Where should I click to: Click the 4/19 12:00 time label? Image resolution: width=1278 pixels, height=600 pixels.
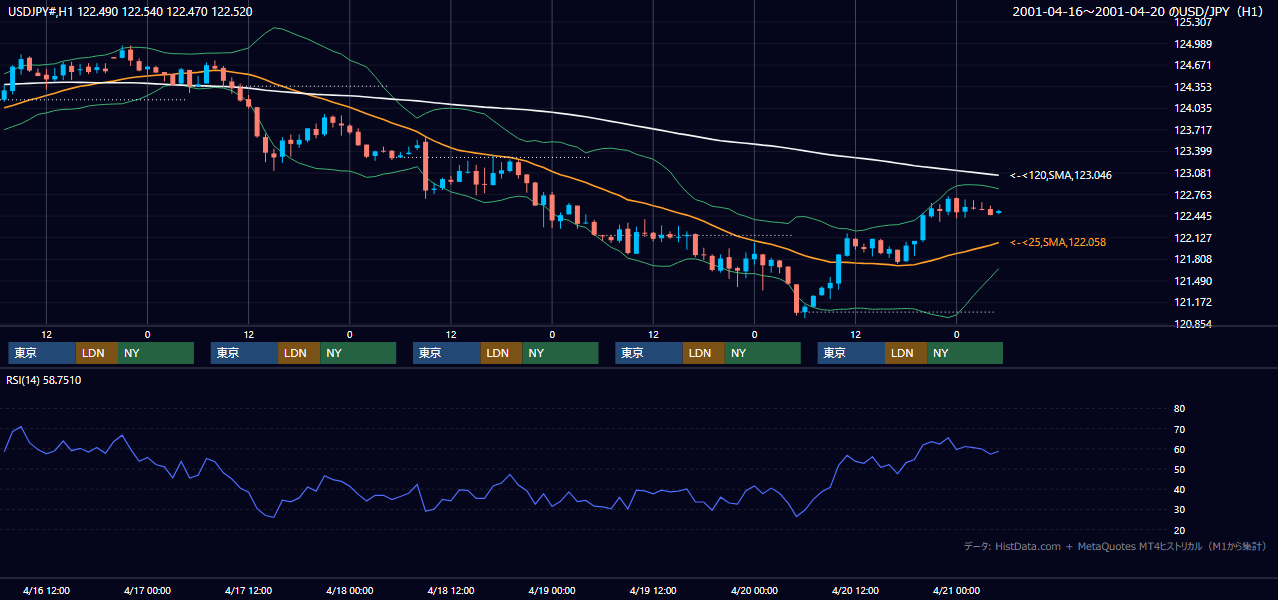pos(653,590)
